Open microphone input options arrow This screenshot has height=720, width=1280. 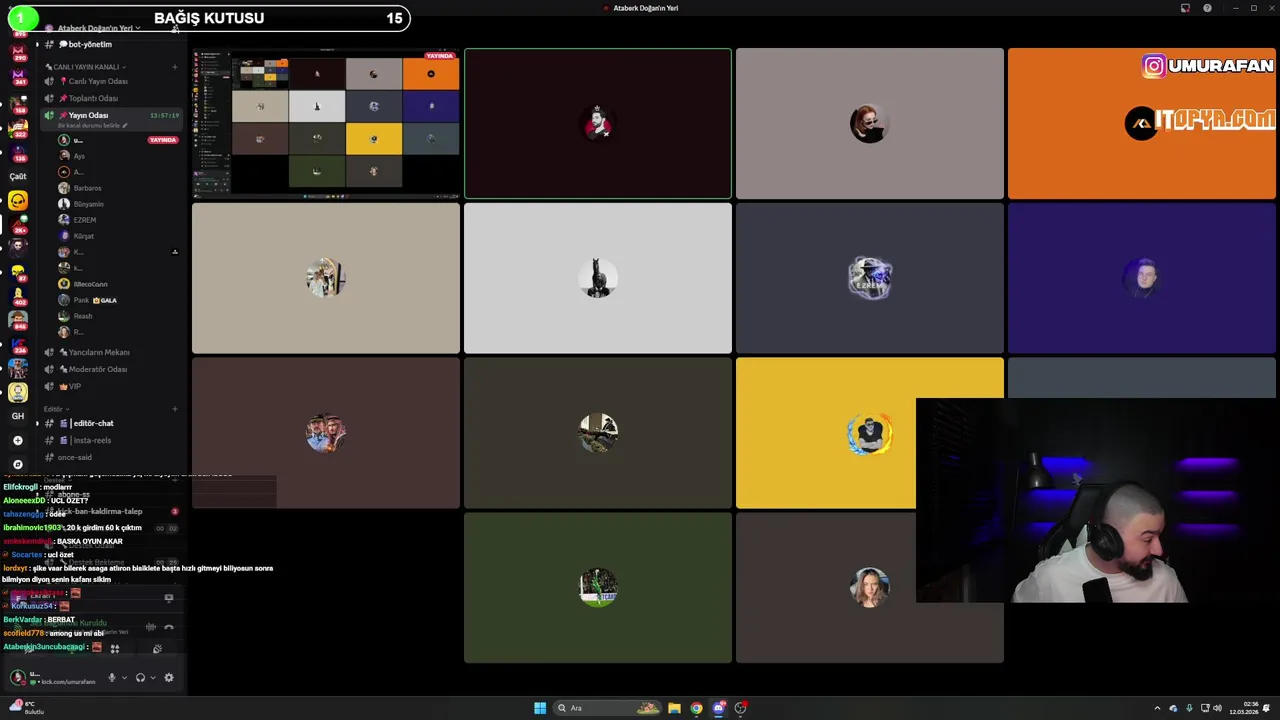pos(124,678)
